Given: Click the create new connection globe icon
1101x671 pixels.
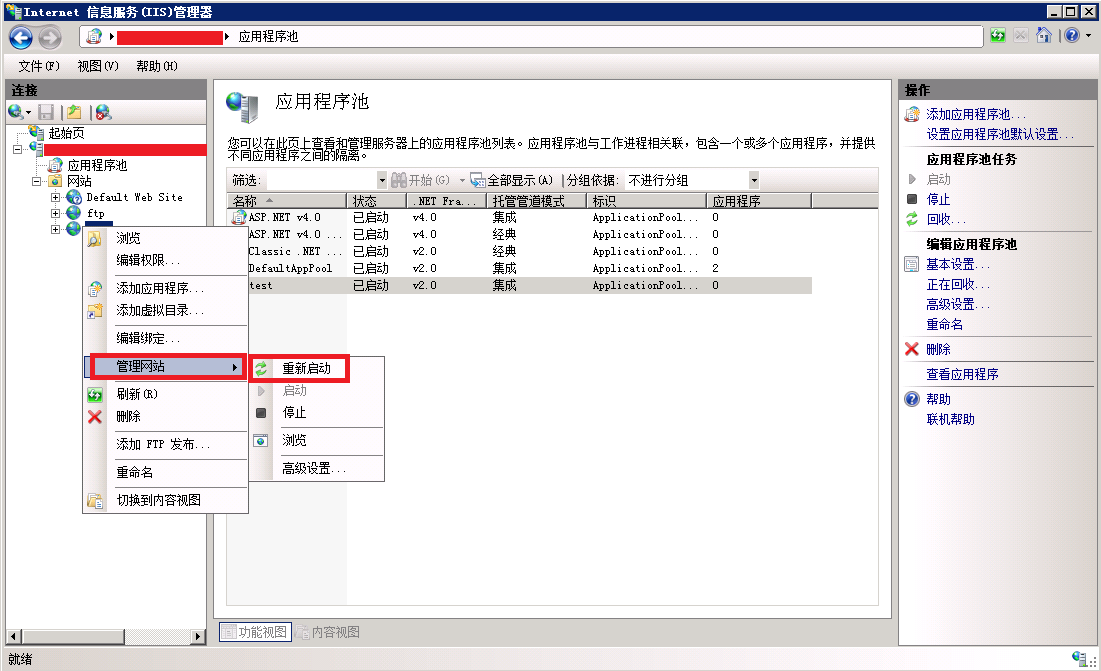Looking at the screenshot, I should (x=17, y=112).
